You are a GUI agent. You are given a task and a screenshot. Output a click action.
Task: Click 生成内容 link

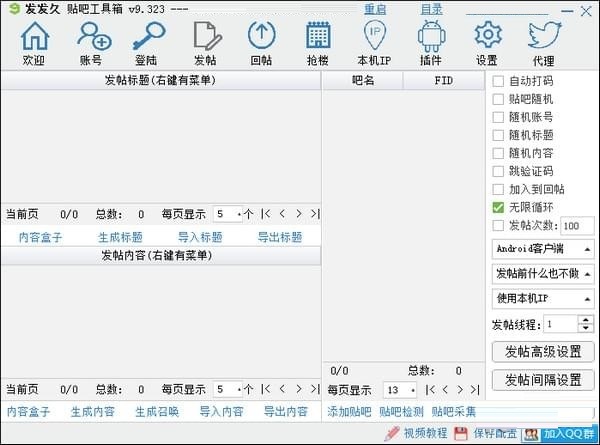pos(93,412)
